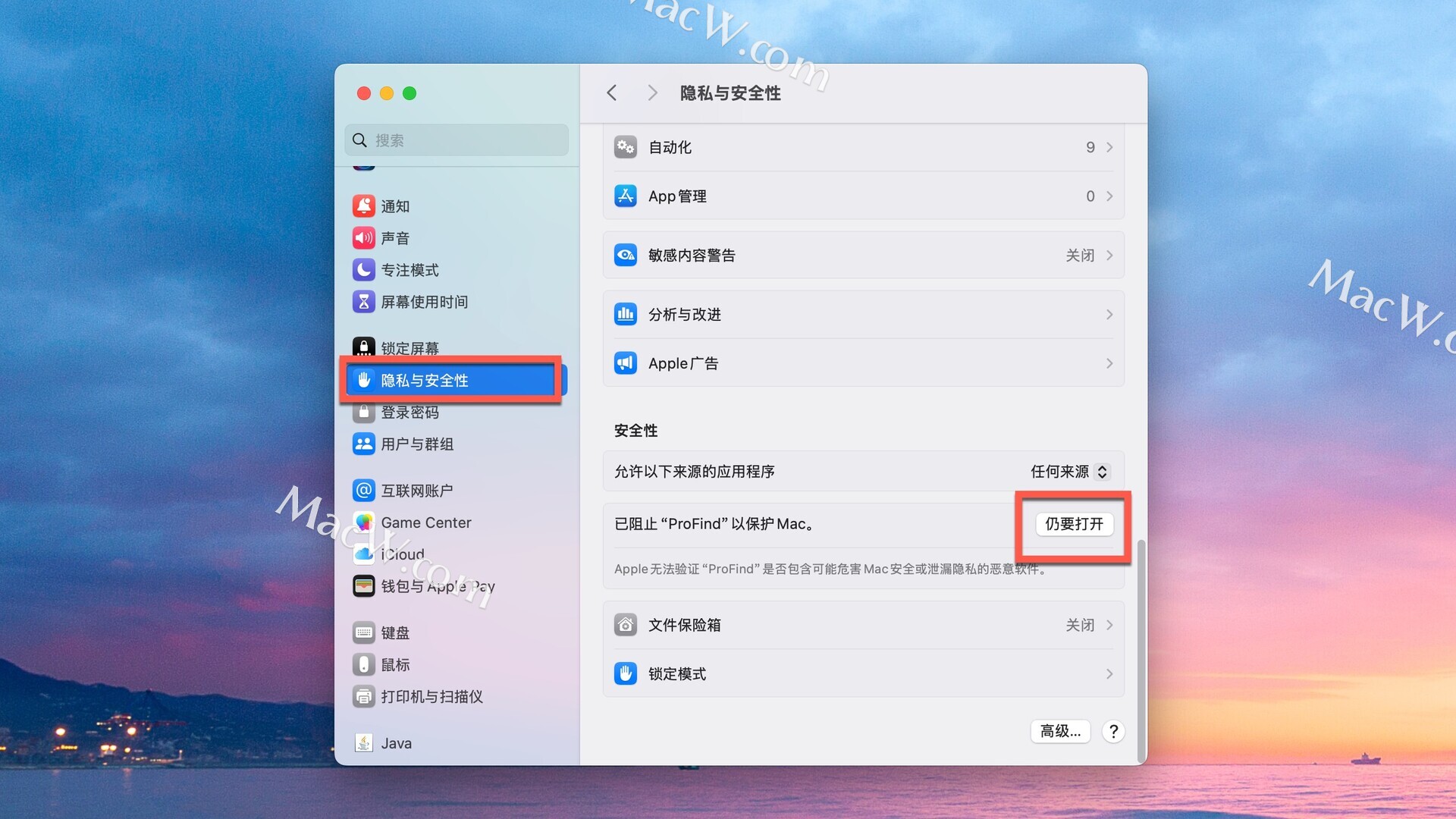Expand Lockdown Mode row chevron
The image size is (1456, 819).
coord(1109,674)
